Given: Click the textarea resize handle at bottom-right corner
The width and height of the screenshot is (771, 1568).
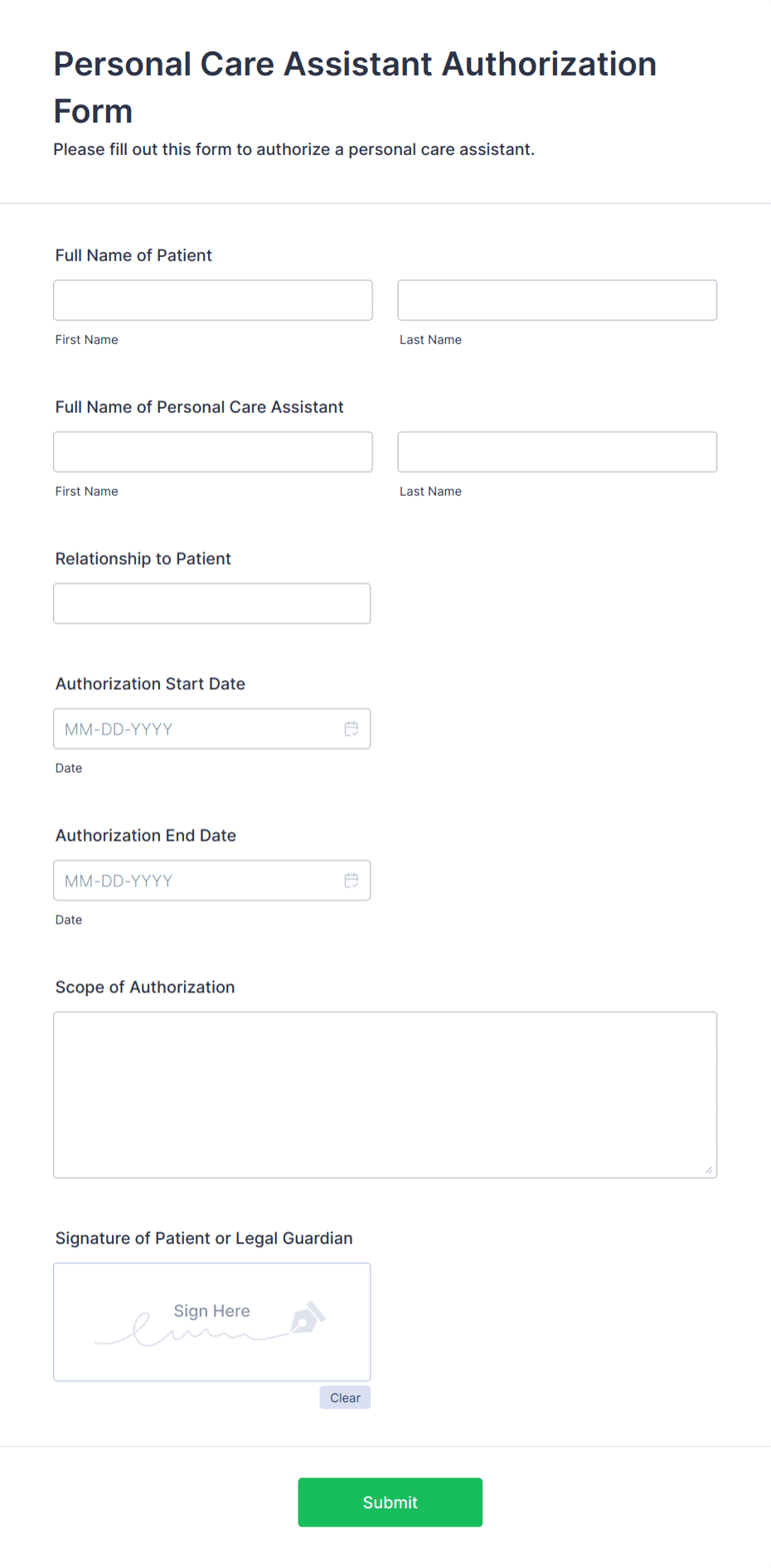Looking at the screenshot, I should pos(710,1170).
